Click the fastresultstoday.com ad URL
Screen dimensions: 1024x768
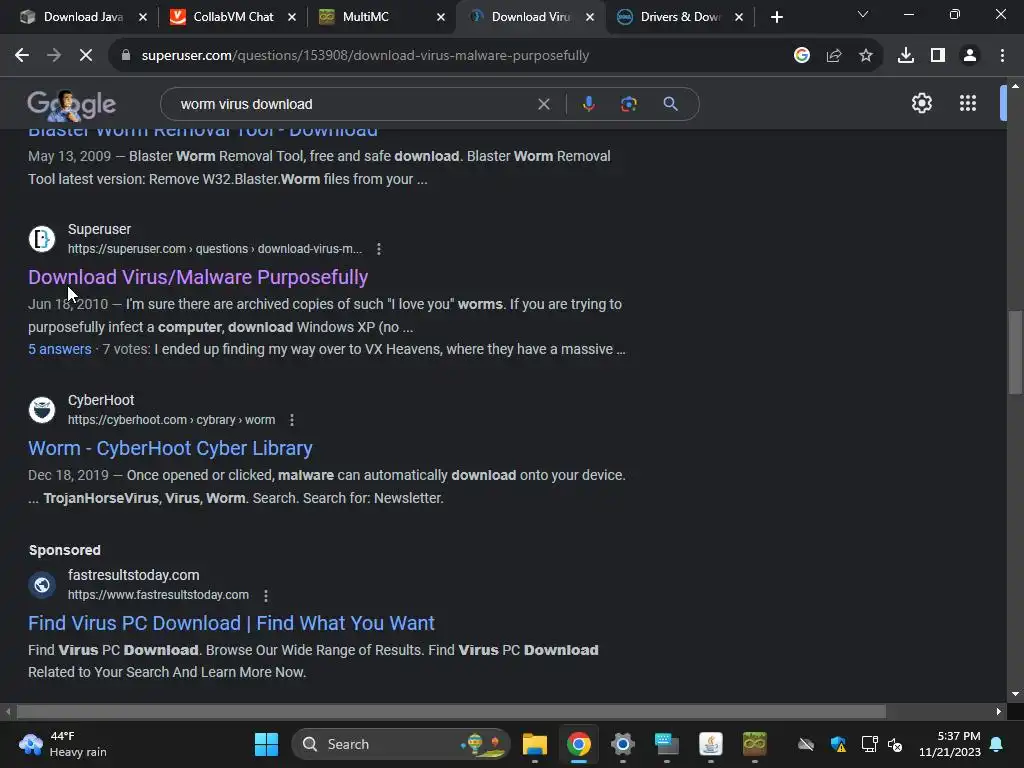(158, 595)
